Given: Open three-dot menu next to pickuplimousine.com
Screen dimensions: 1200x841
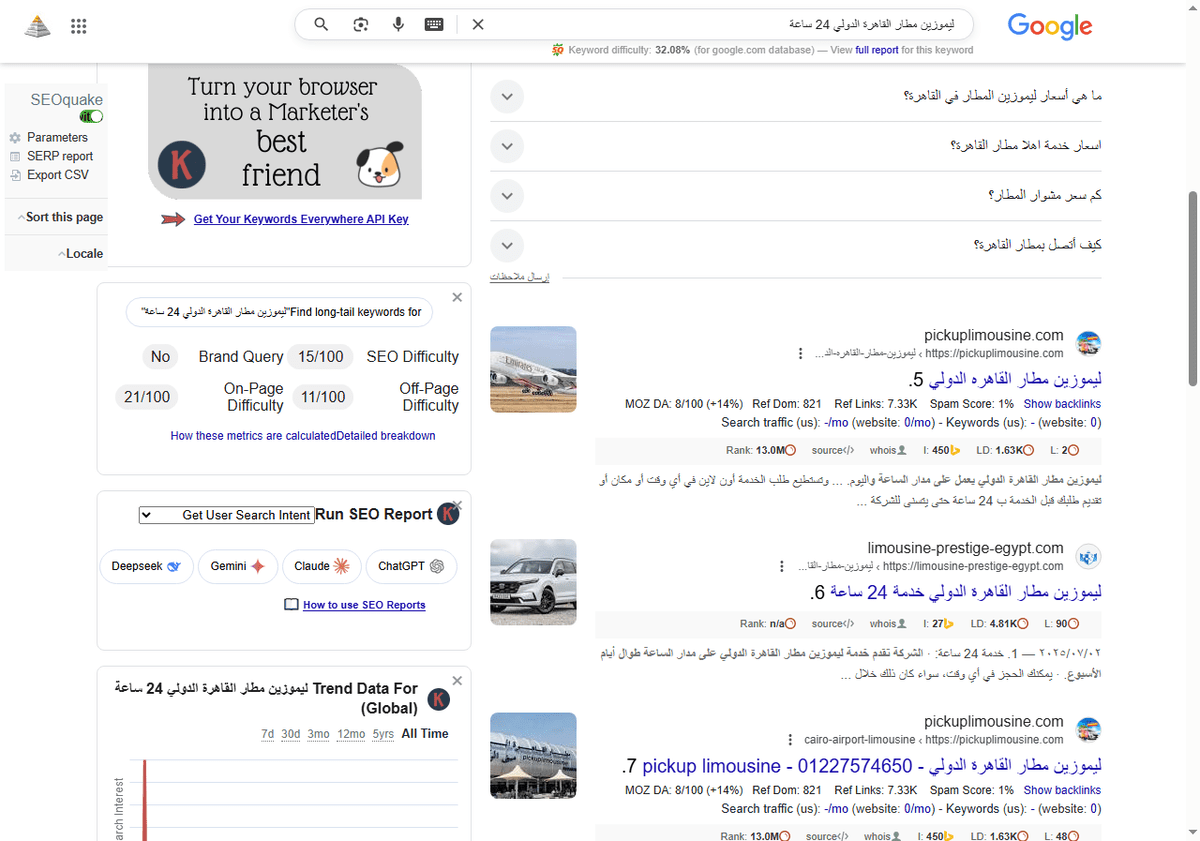Looking at the screenshot, I should coord(799,352).
